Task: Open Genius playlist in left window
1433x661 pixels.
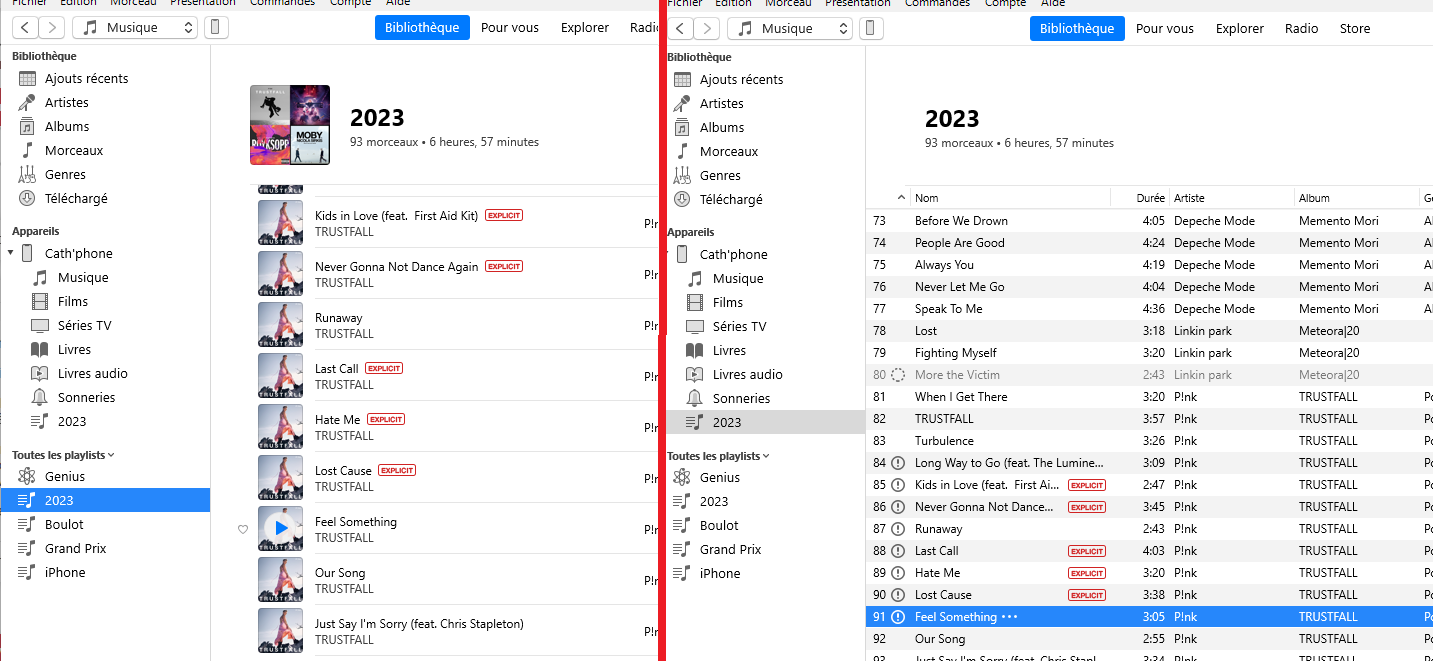Action: 65,476
